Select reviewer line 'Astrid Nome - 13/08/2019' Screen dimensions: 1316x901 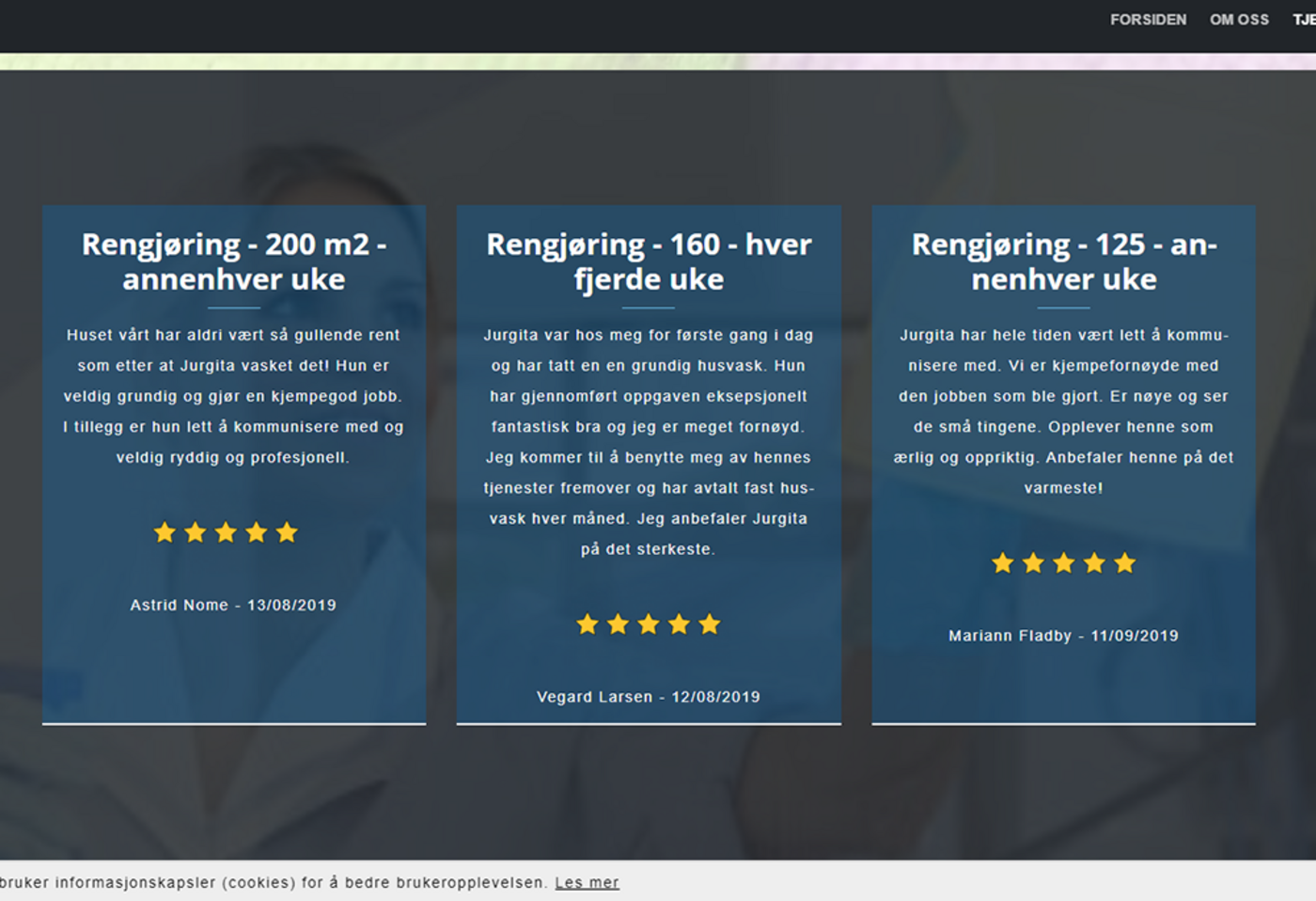tap(233, 605)
